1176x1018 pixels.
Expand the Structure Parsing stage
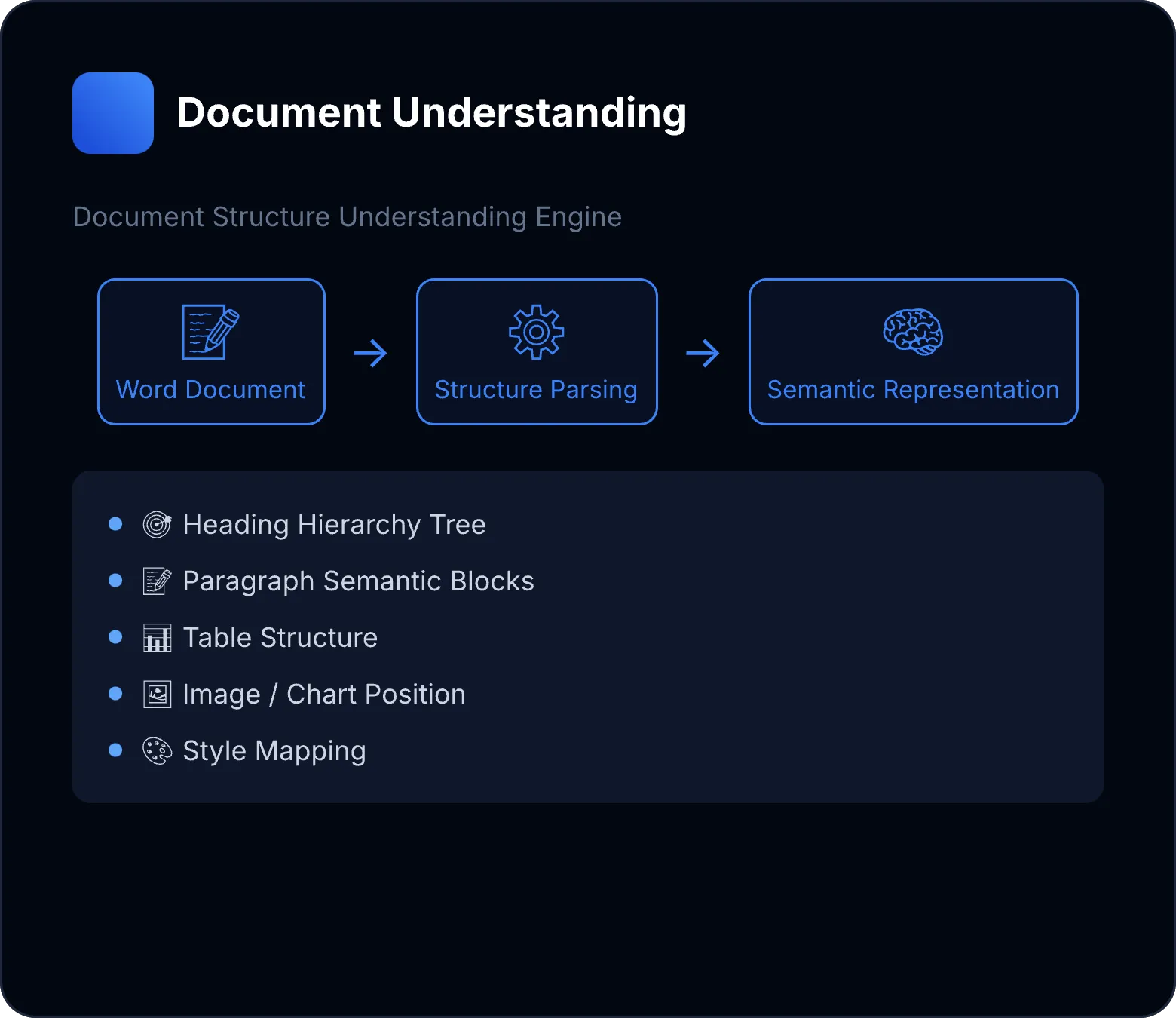[x=536, y=351]
